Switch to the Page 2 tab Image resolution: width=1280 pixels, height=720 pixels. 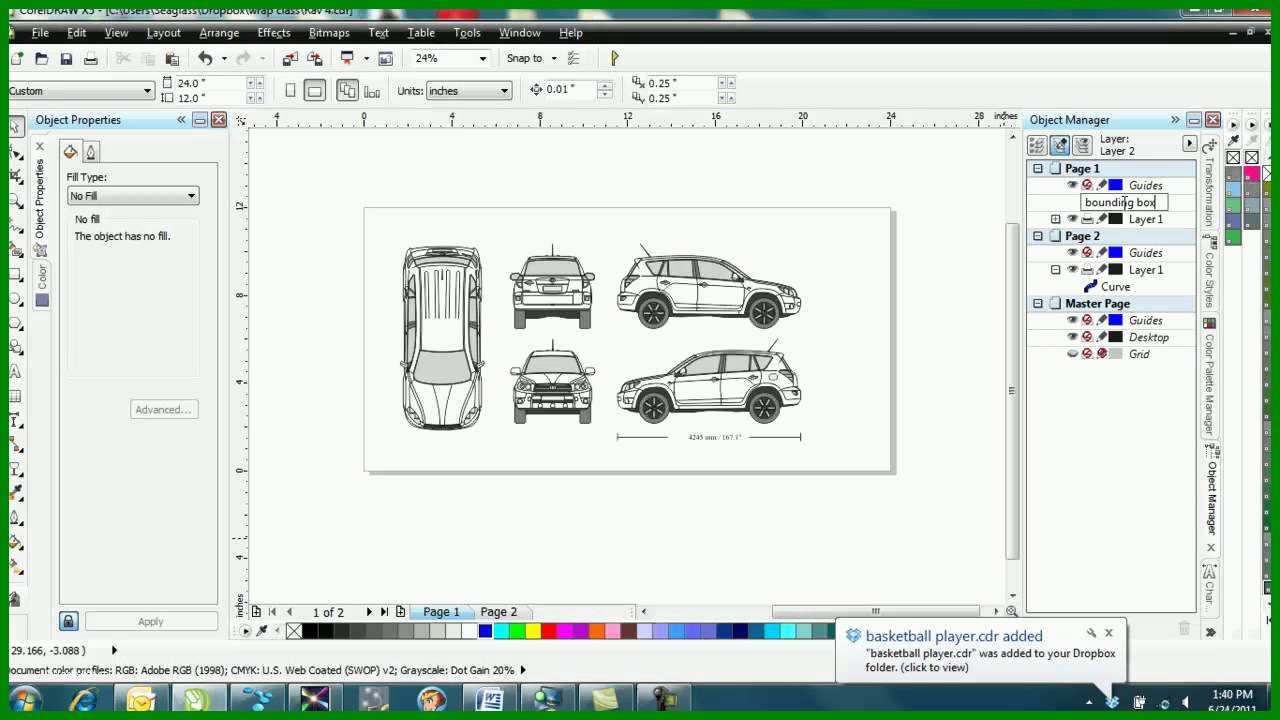coord(499,612)
